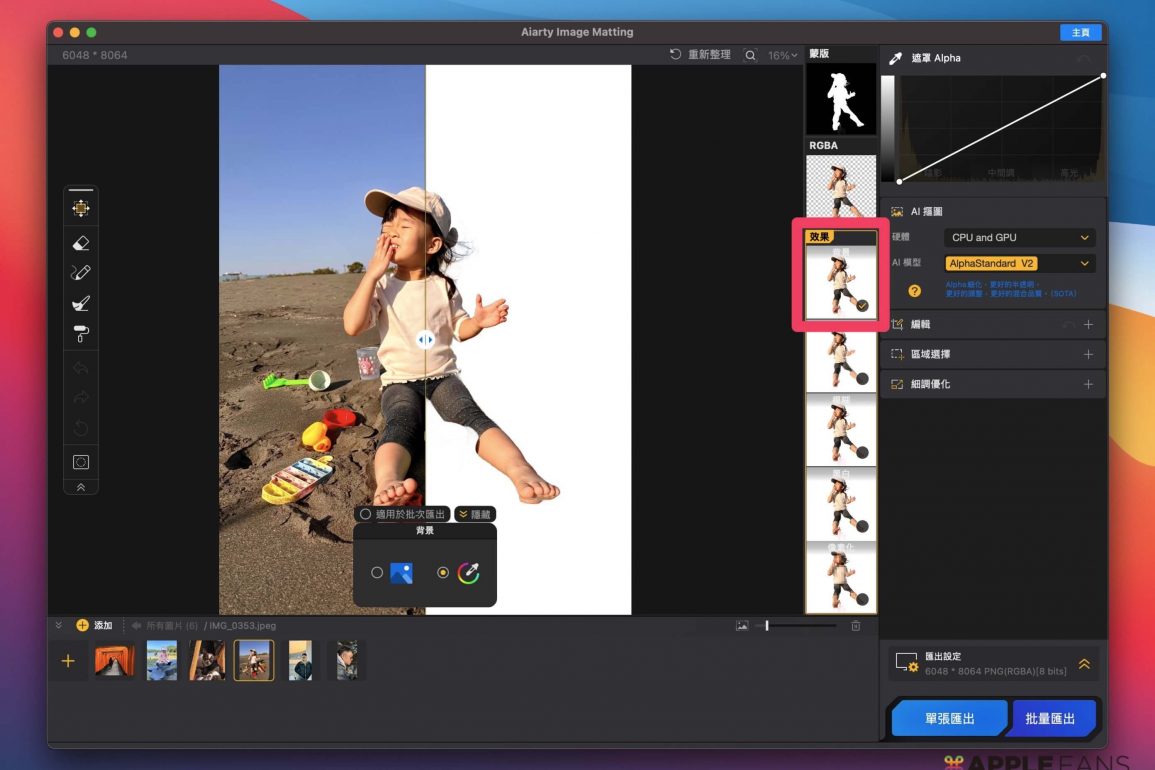Select the 蒙版 mask preview thumbnail
The image size is (1155, 770).
840,100
